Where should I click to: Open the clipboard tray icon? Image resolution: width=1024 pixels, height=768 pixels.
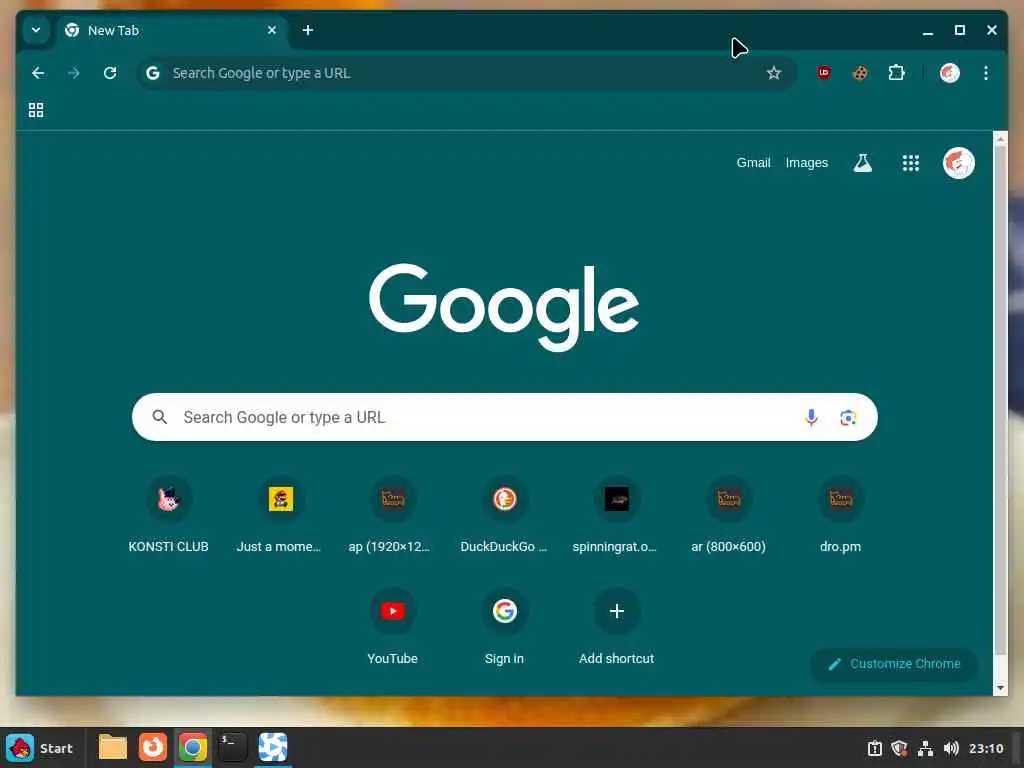[874, 748]
